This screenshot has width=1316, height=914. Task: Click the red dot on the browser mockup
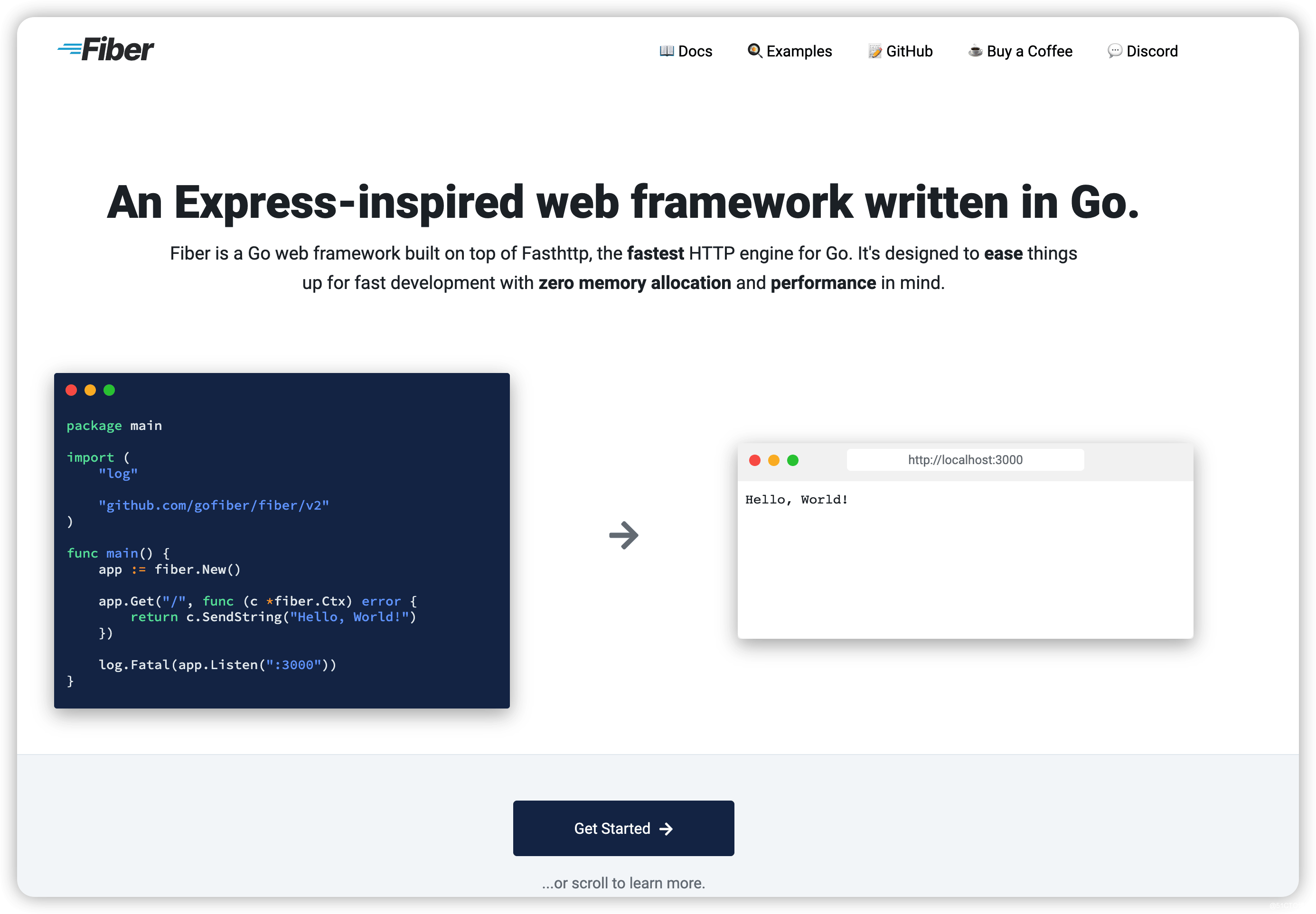[x=755, y=460]
